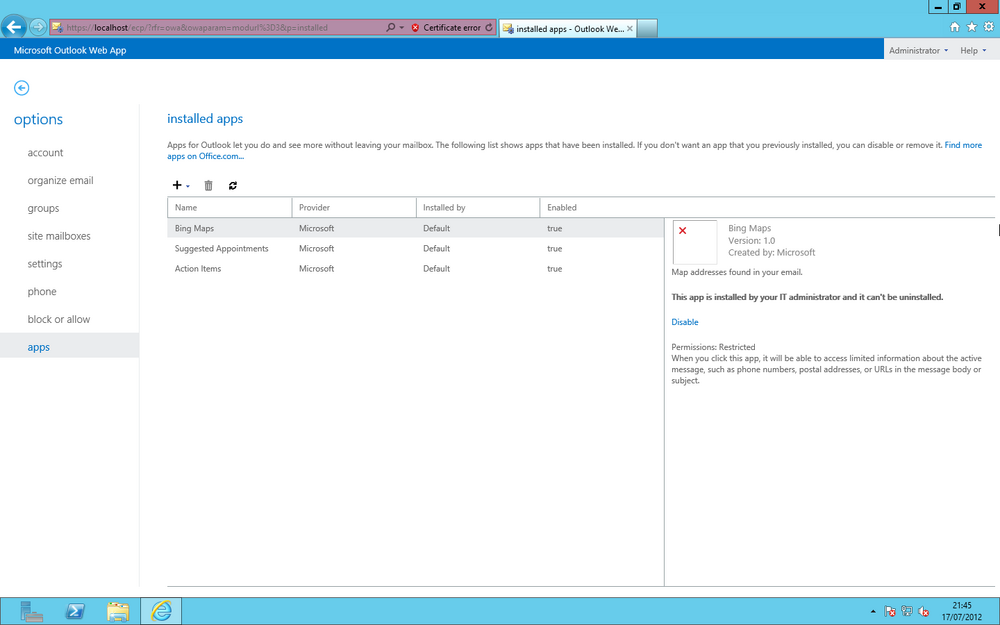The height and width of the screenshot is (625, 1000).
Task: Click Microsoft provider cell for Action Items
Action: click(x=316, y=268)
